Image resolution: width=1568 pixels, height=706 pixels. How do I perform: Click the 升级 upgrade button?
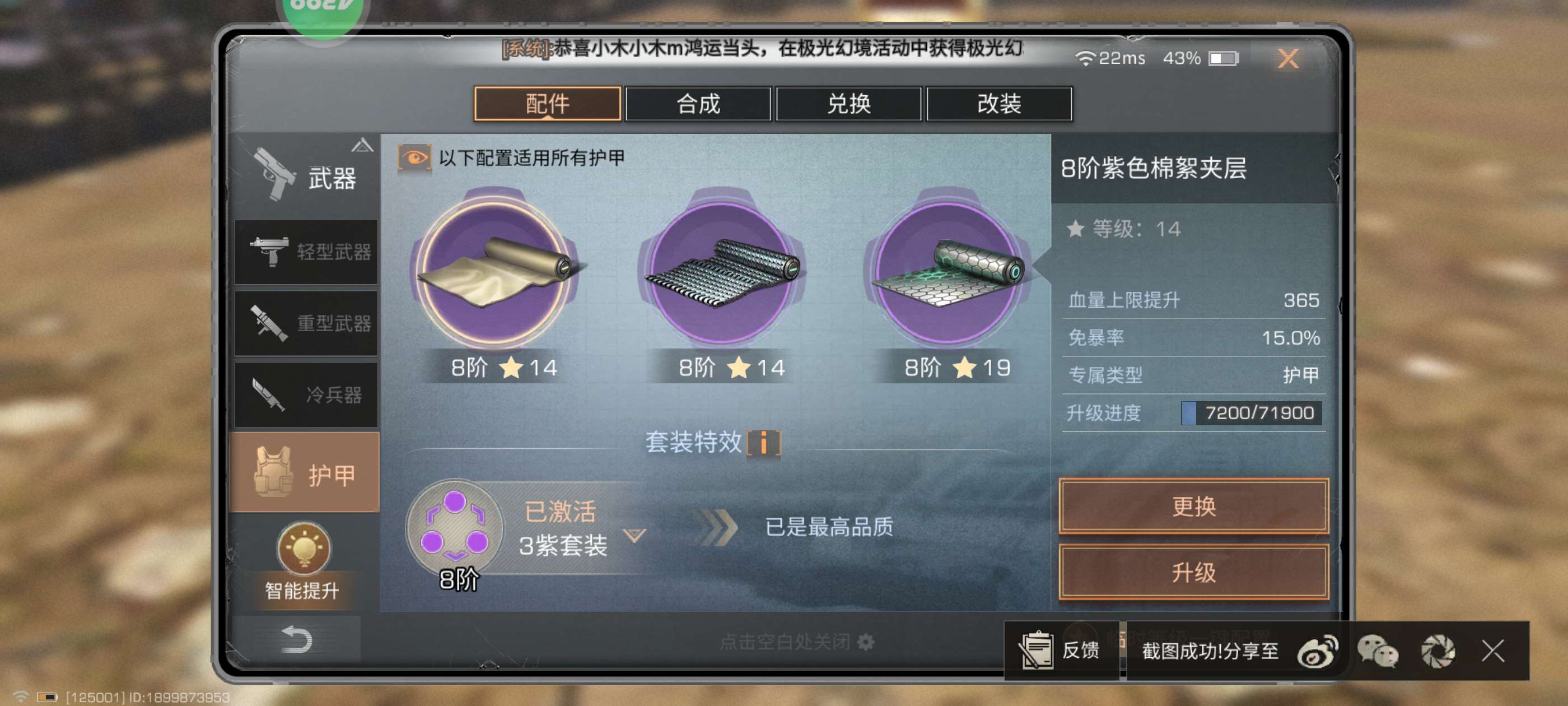click(1194, 572)
